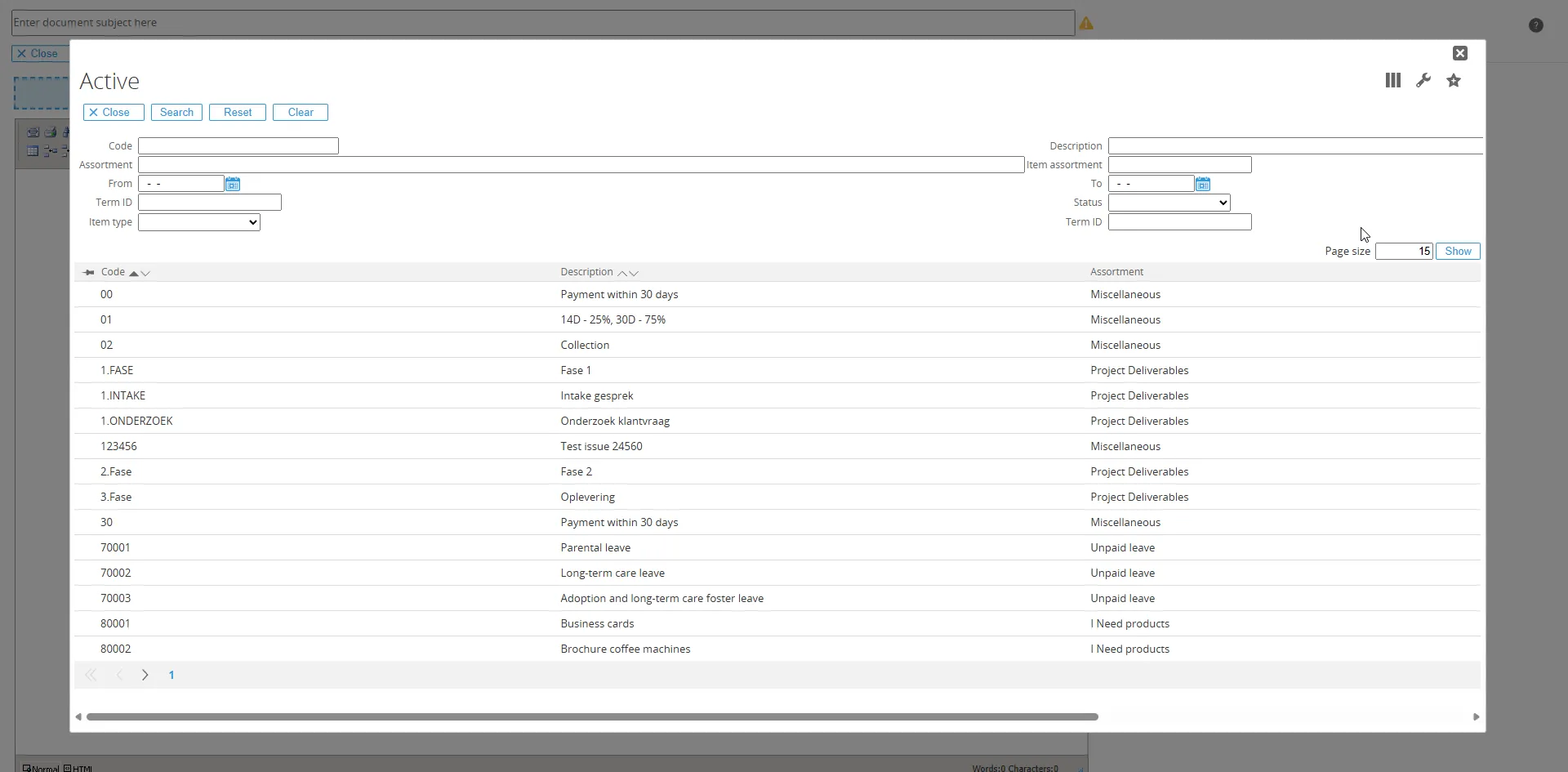Click the help icon in the top-right corner

pos(1536,25)
